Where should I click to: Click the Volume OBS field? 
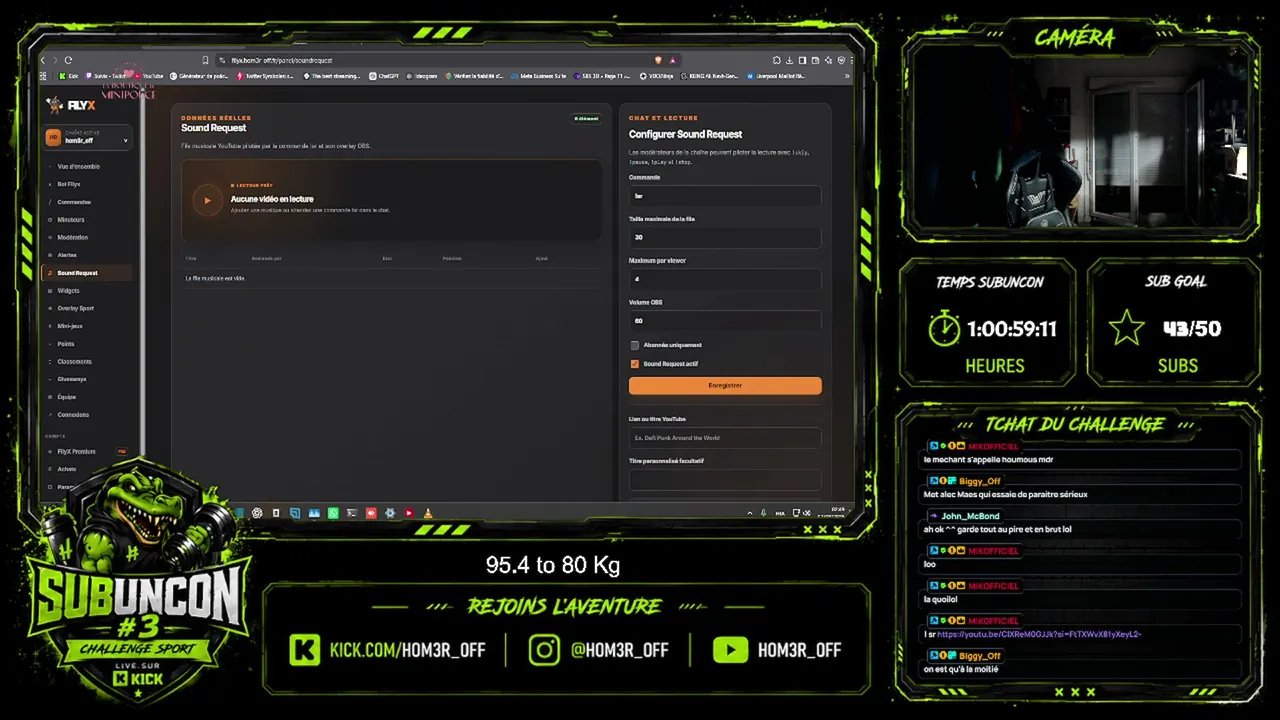[x=725, y=321]
